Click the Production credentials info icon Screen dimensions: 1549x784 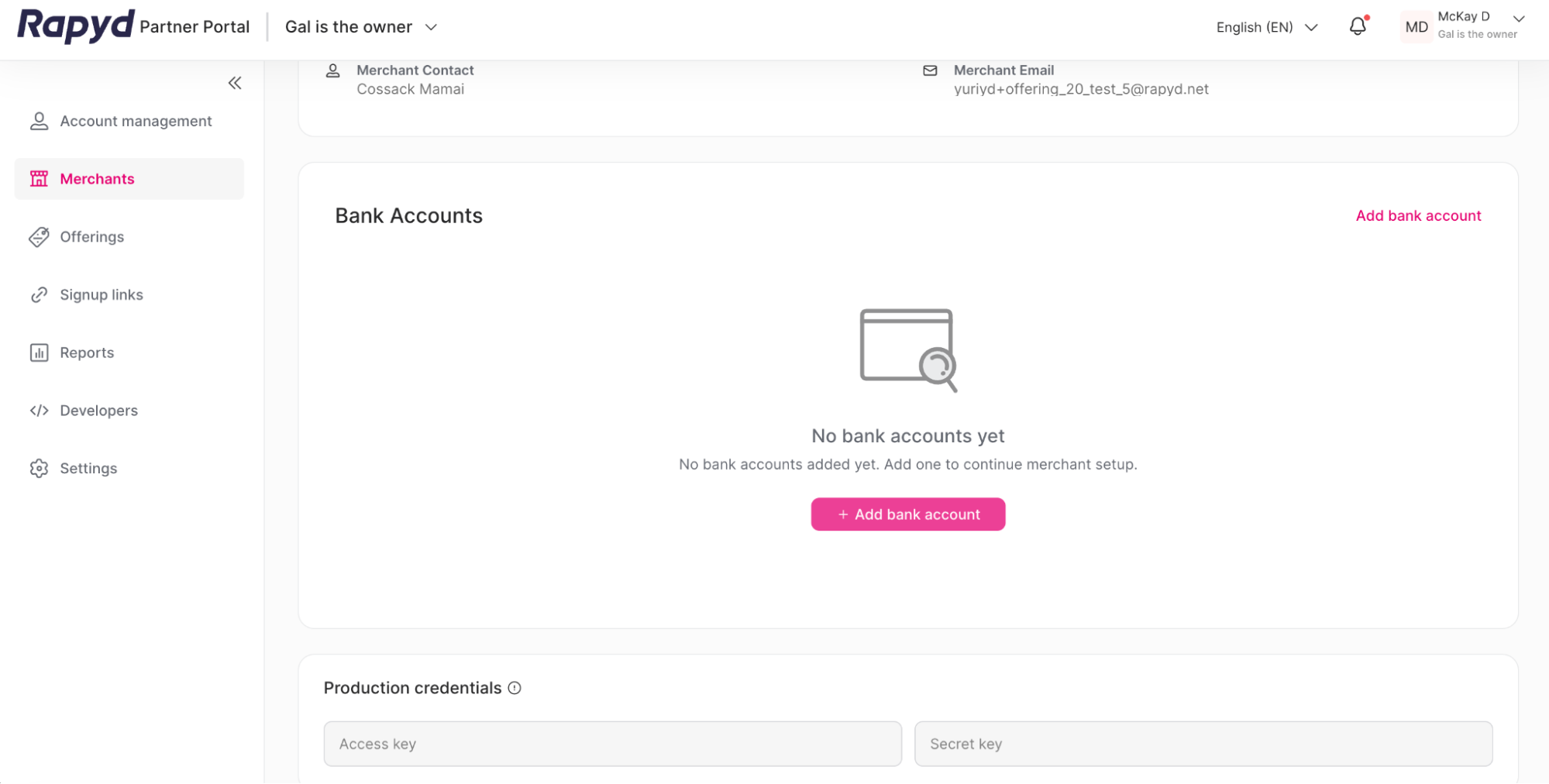[x=515, y=688]
